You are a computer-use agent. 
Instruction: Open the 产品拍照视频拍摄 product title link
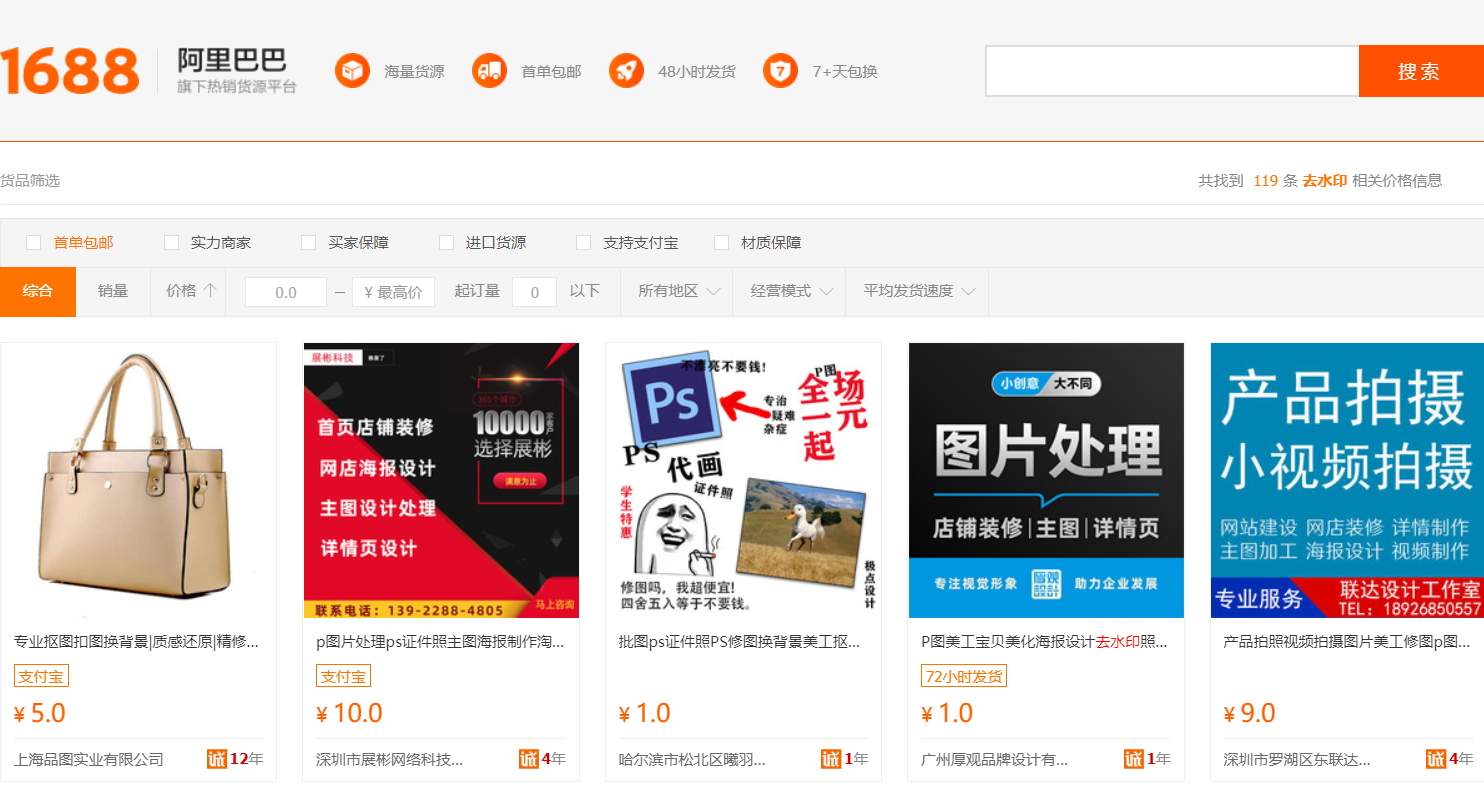pyautogui.click(x=1347, y=641)
